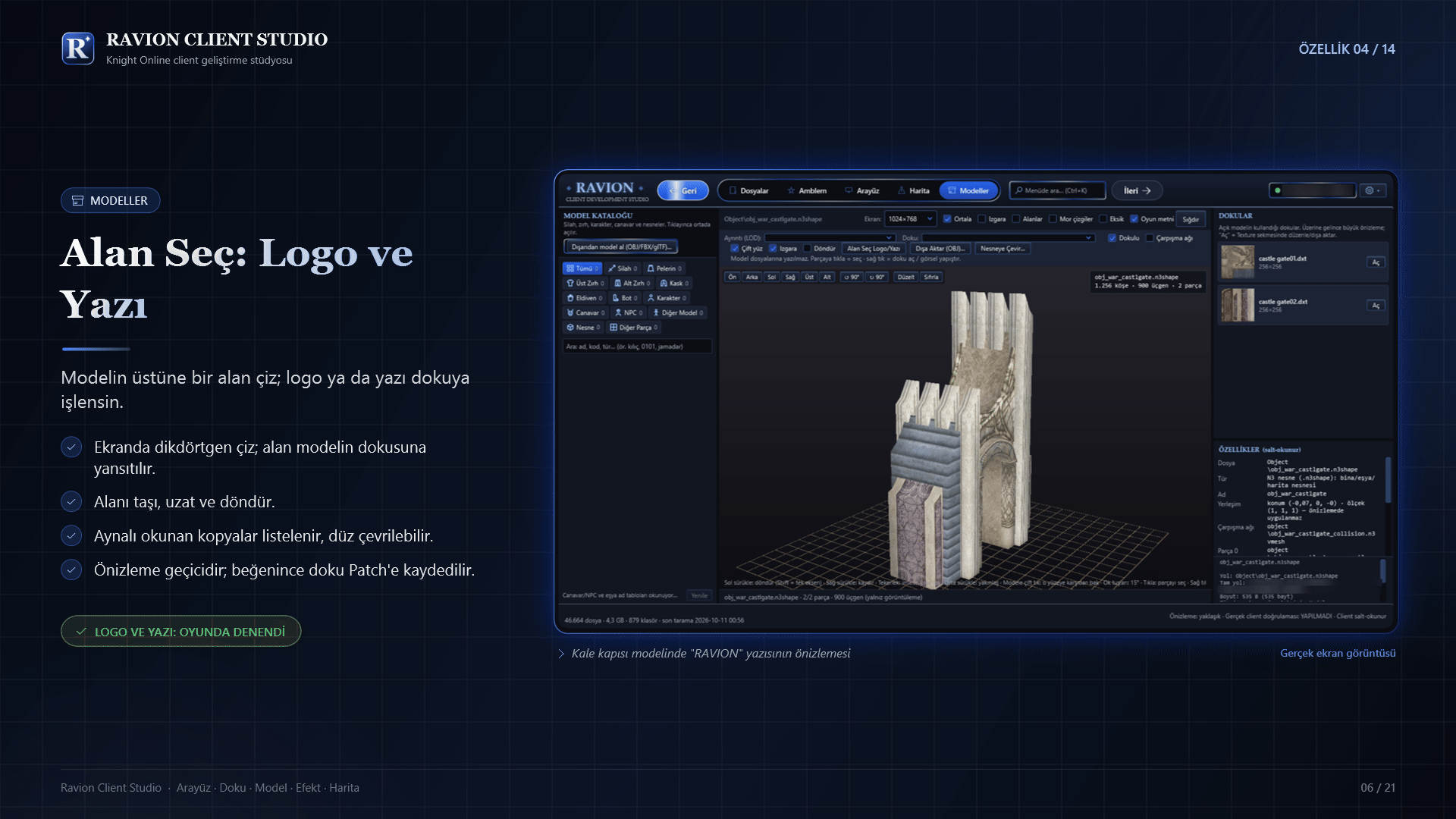Click check icon beside 'Alanı taşı, uzat ve döndür'

tap(71, 501)
